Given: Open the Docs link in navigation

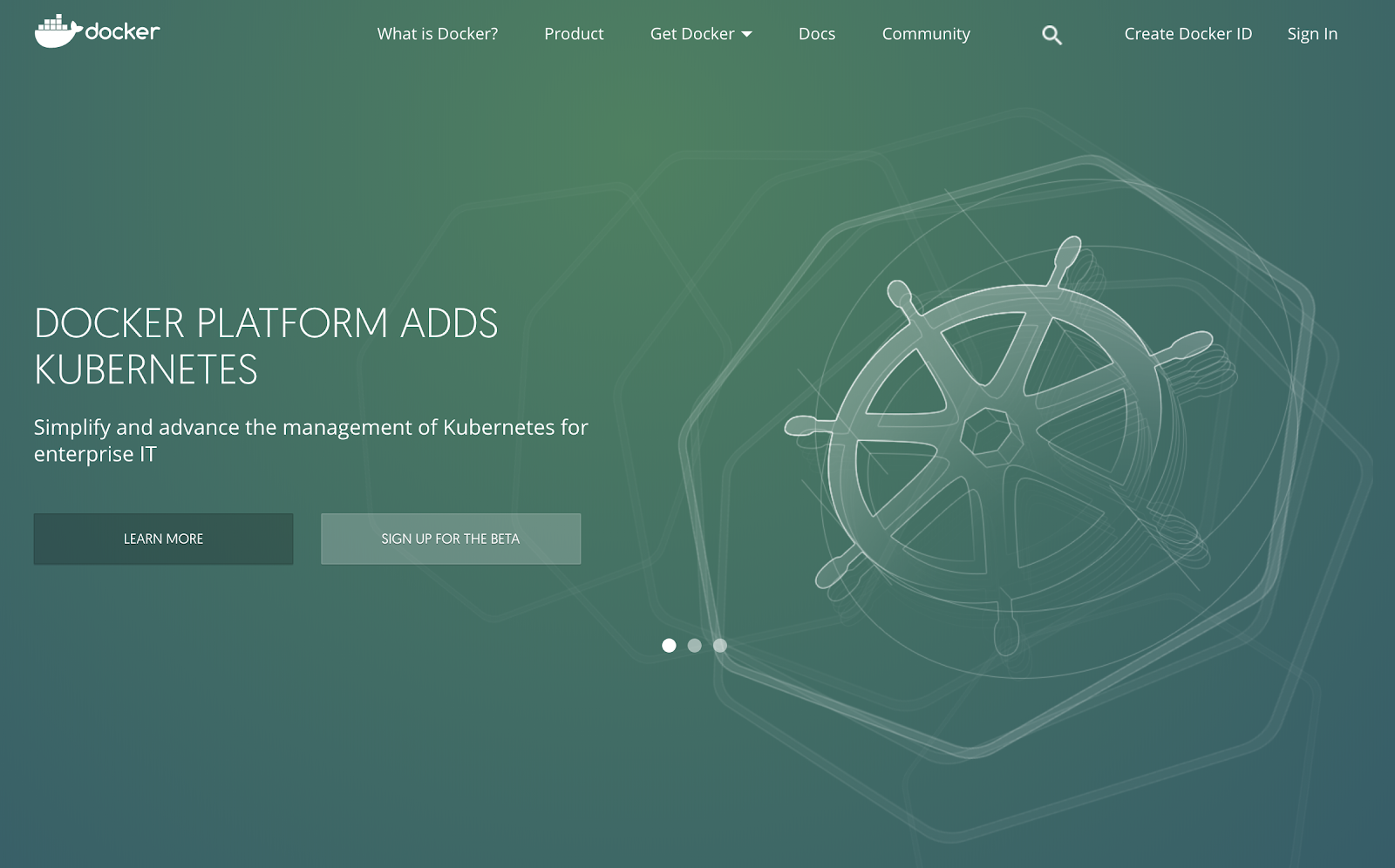Looking at the screenshot, I should coord(817,34).
